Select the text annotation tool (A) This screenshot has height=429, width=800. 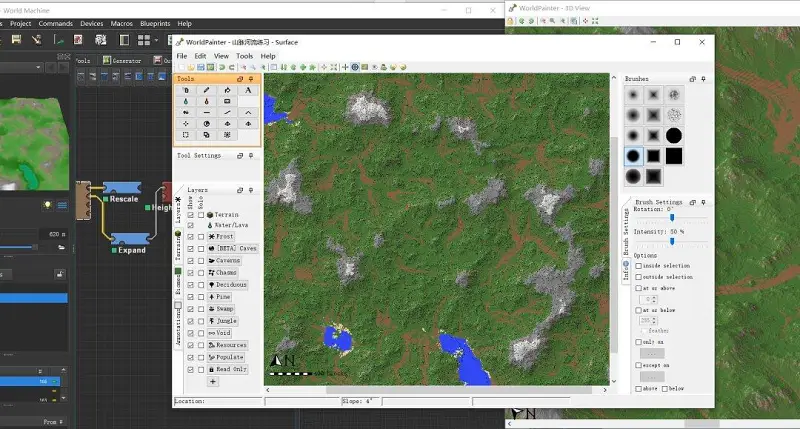(x=248, y=90)
